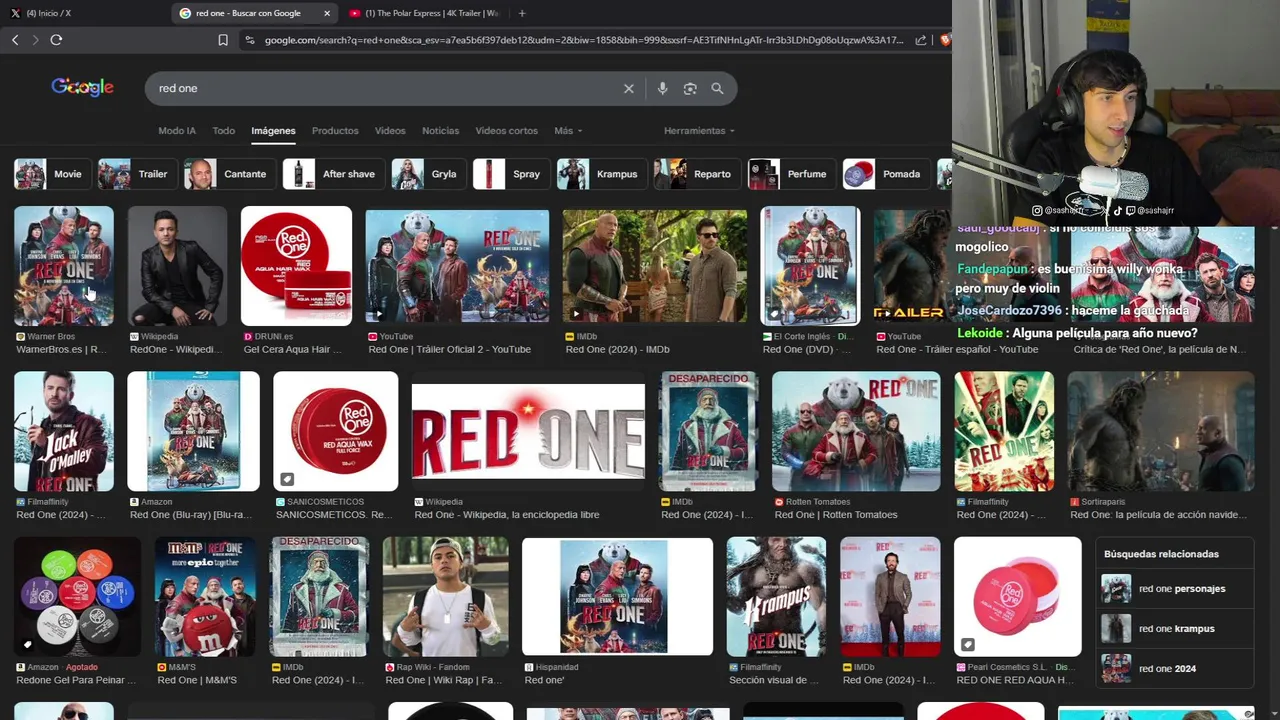The height and width of the screenshot is (720, 1280).
Task: Open the El Corte Inglés Red One DVD image
Action: click(810, 266)
